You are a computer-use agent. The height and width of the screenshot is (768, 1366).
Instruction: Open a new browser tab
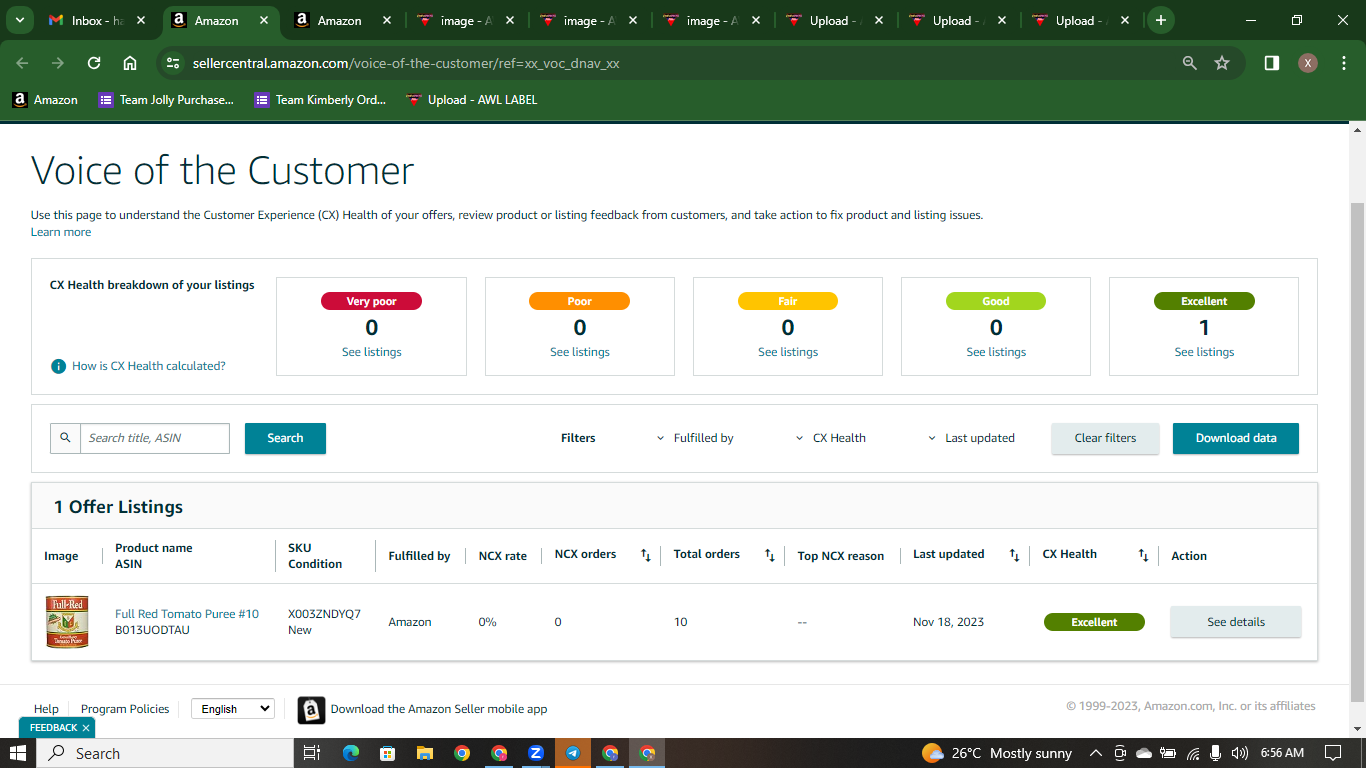(x=1160, y=20)
